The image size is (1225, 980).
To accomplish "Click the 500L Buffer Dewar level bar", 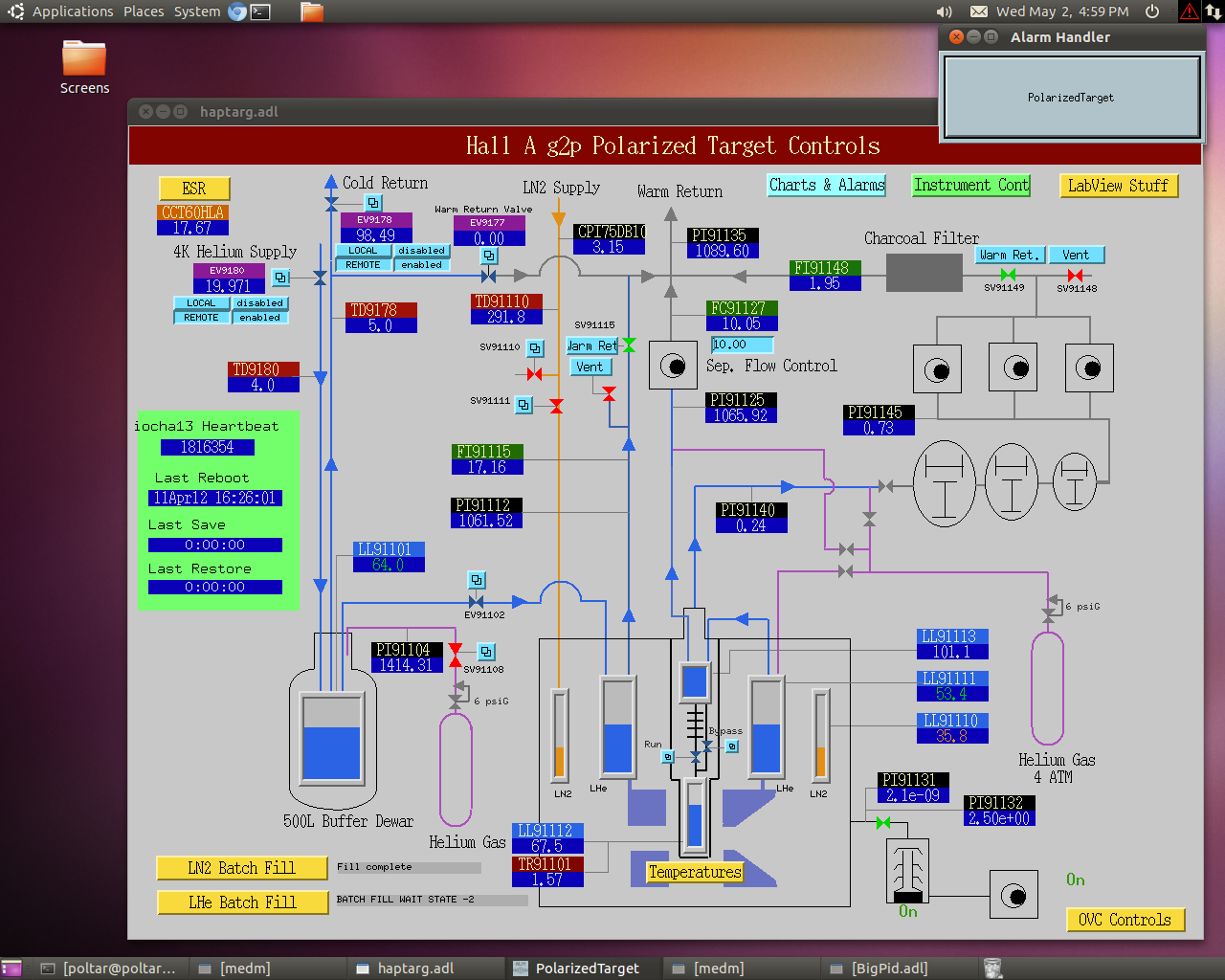I will (332, 738).
